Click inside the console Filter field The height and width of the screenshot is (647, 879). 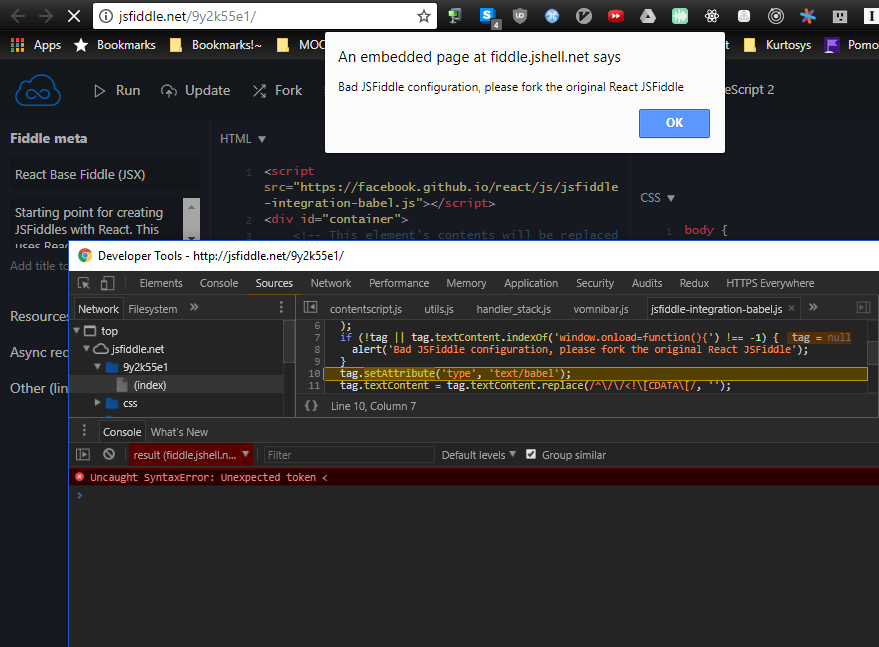click(350, 454)
